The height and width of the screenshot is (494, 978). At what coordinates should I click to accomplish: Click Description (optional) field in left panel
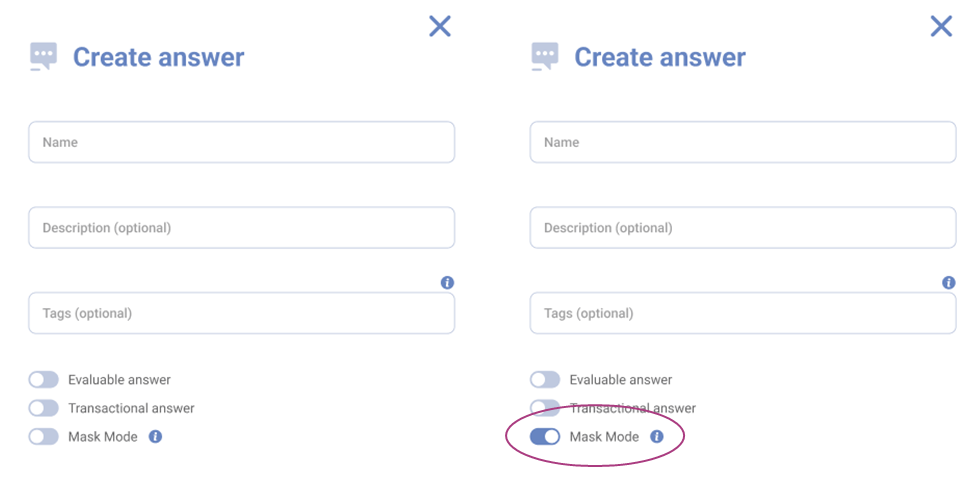click(x=241, y=228)
